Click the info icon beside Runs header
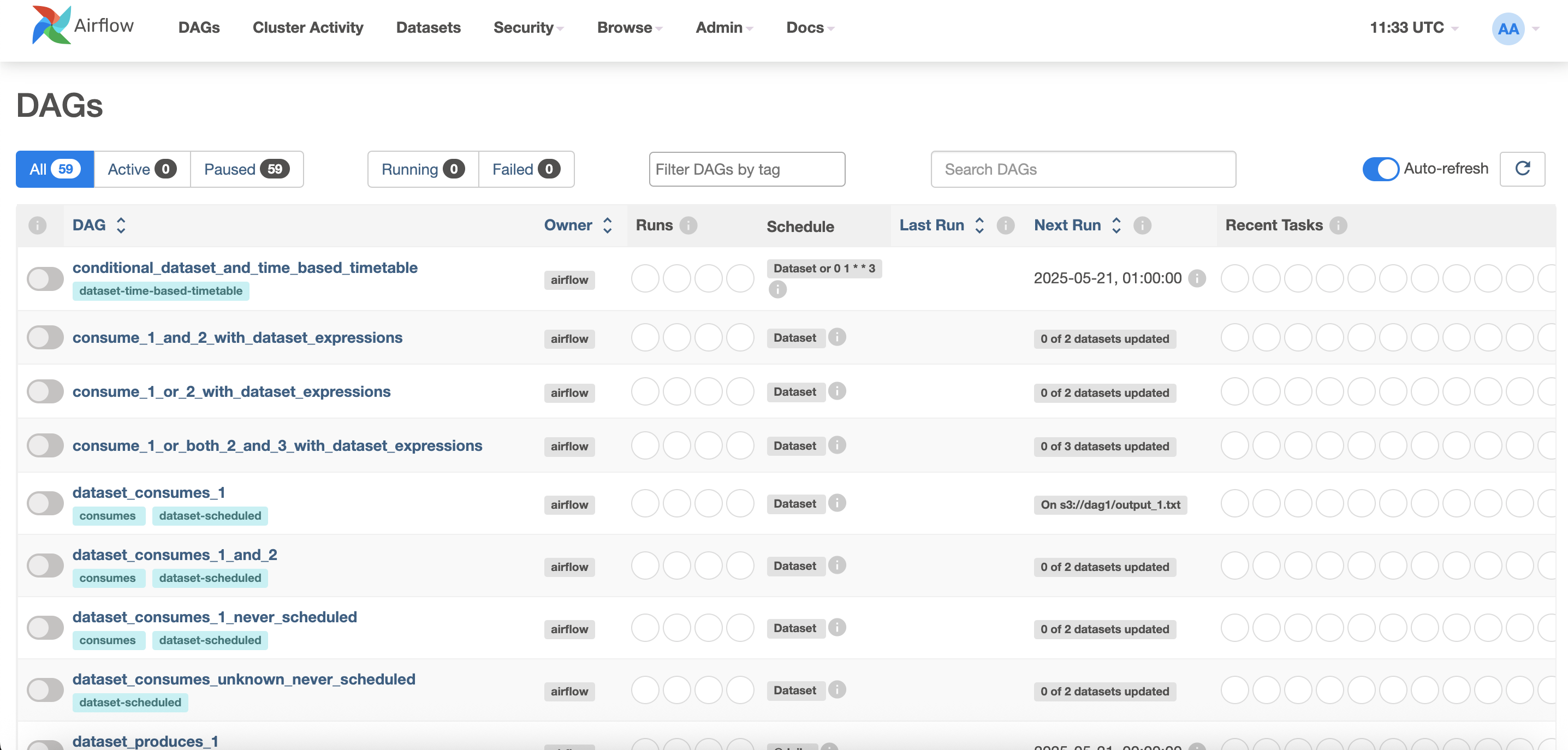 pyautogui.click(x=688, y=225)
